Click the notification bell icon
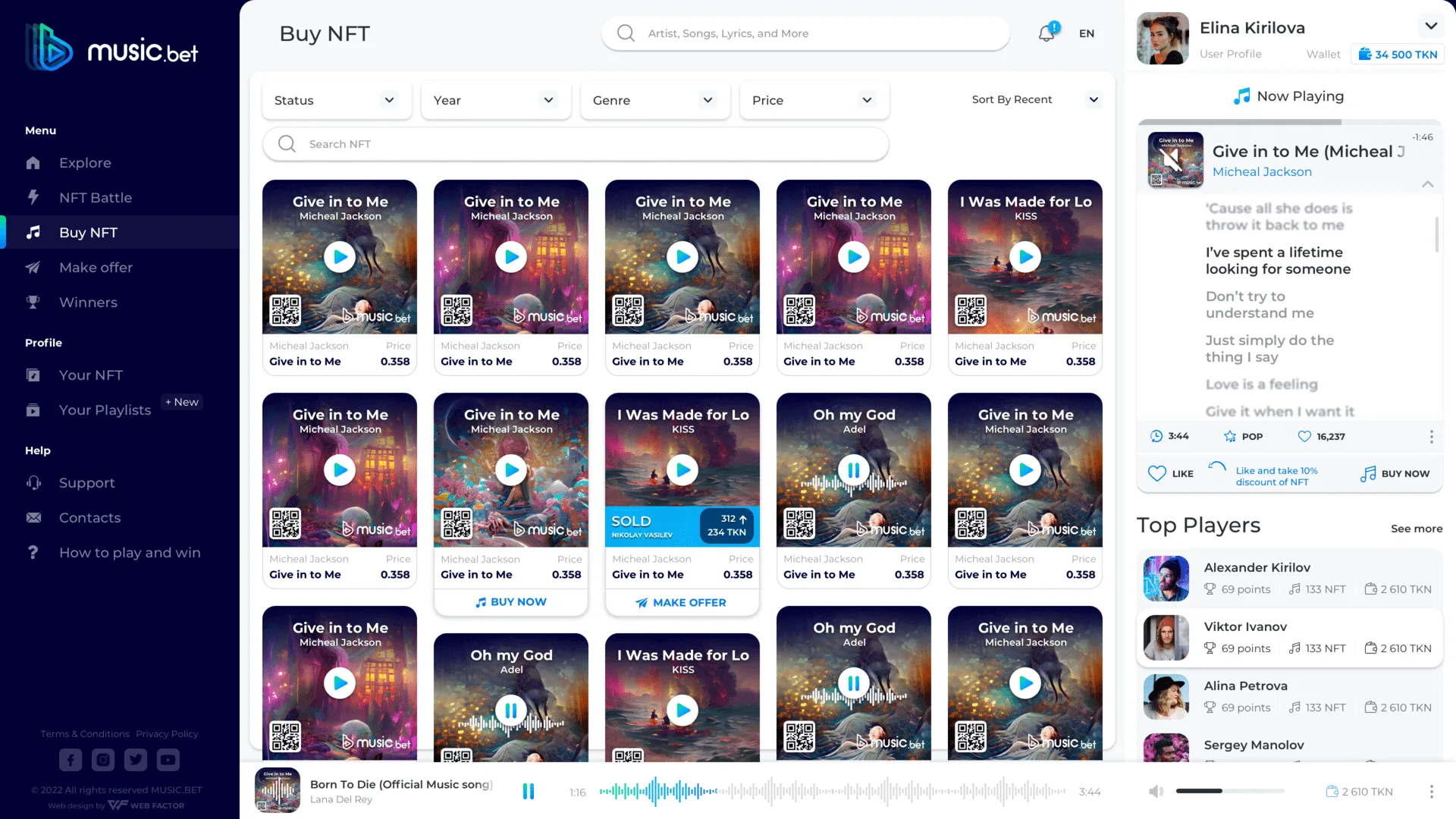 tap(1046, 33)
